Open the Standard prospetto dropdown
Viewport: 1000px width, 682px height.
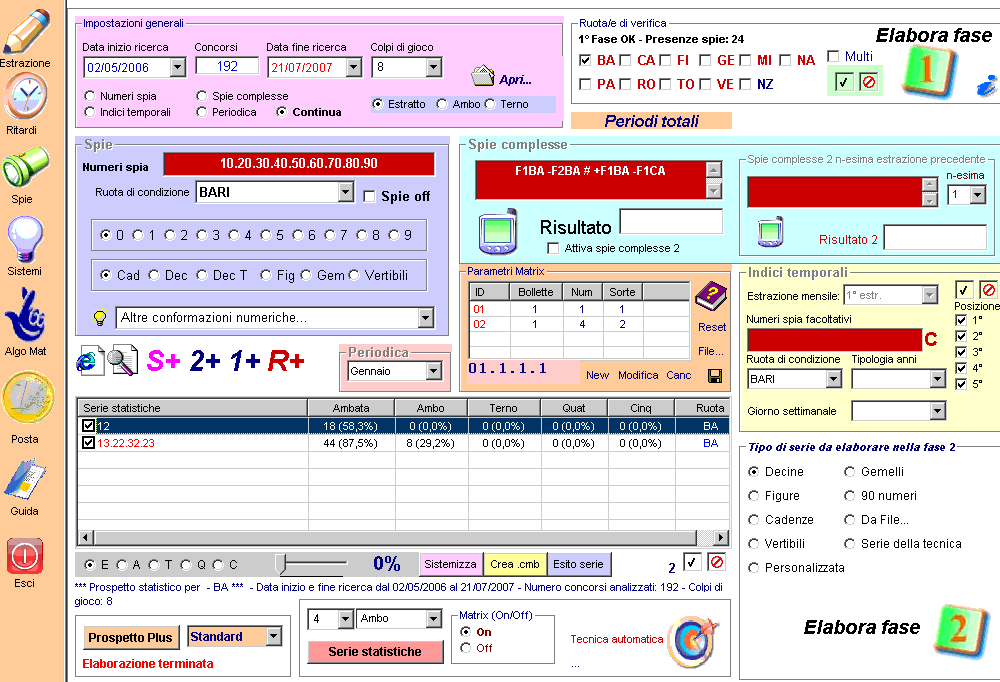point(274,636)
